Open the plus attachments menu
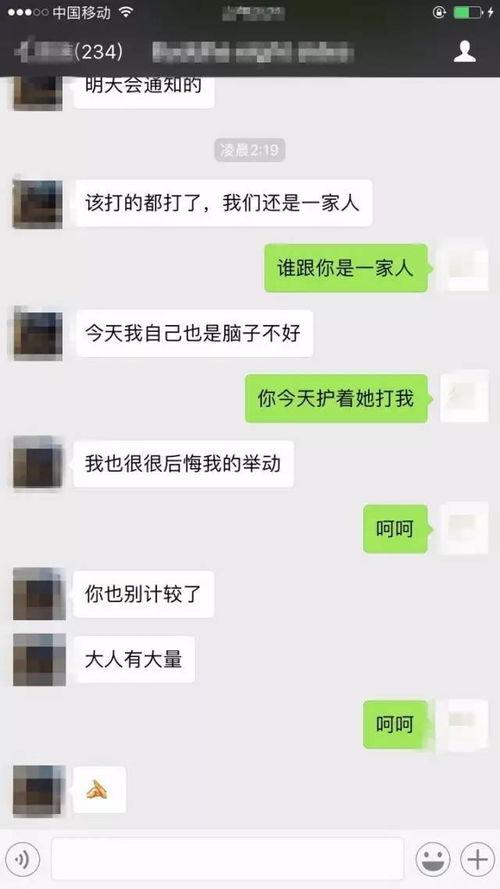Screen dimensions: 500x889 coord(477,860)
